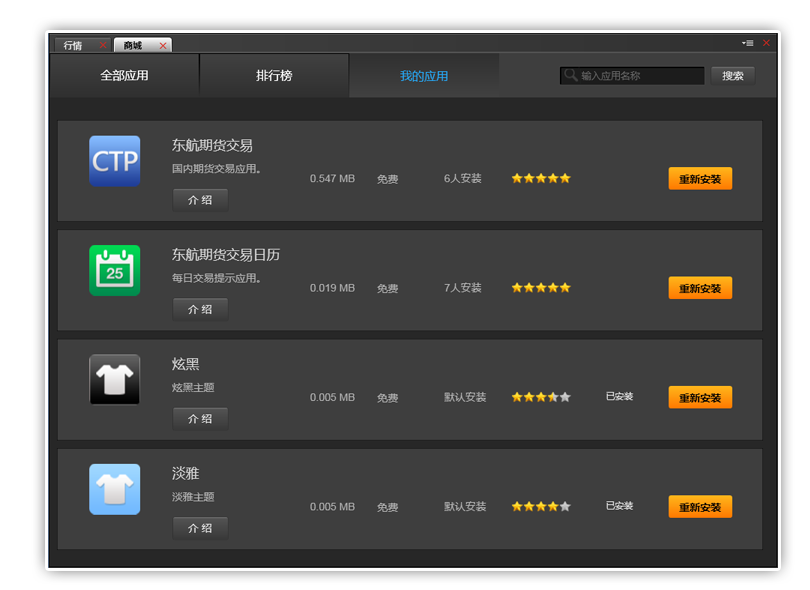Click the black t-shirt theme icon

click(x=114, y=380)
